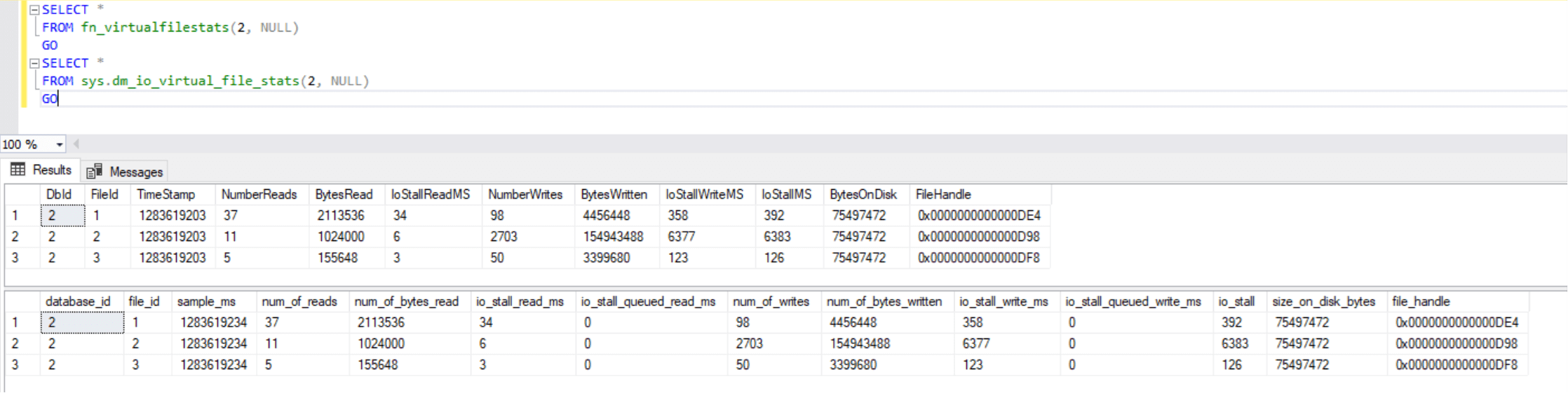Viewport: 1568px width, 393px height.
Task: Select the BytesOnDisk column header
Action: [x=863, y=195]
